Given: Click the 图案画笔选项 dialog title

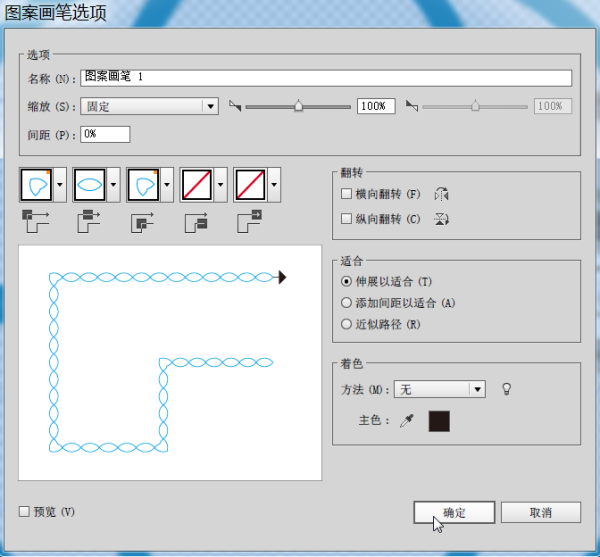Looking at the screenshot, I should [x=56, y=13].
